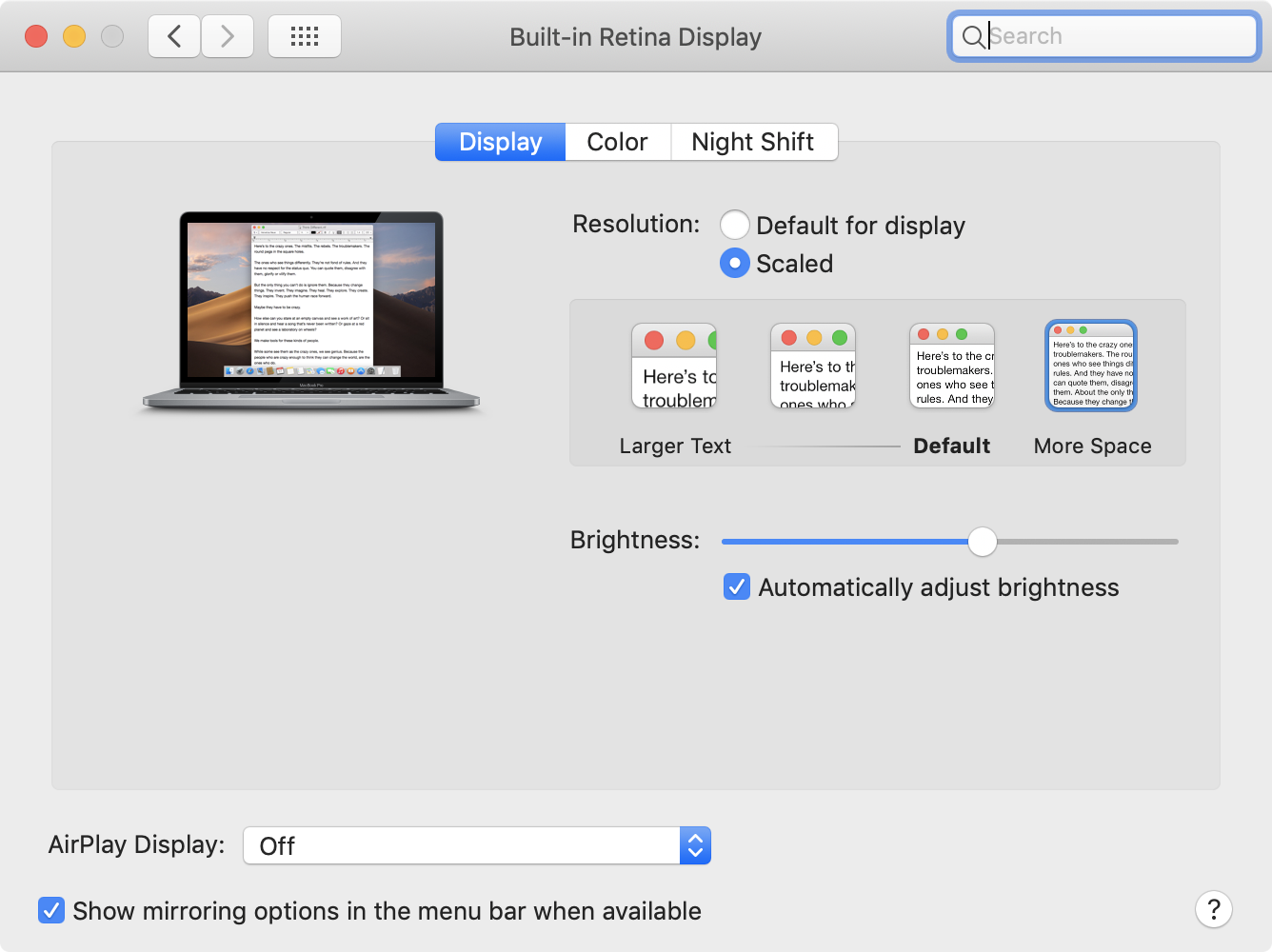Choose the Larger Text scaling thumbnail
The image size is (1272, 952).
tap(674, 367)
